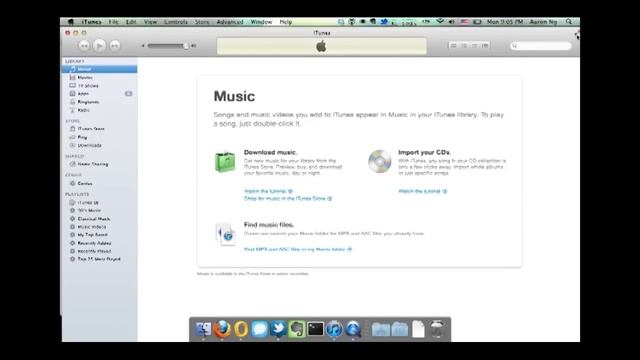The image size is (640, 360).
Task: Open the Store menu
Action: click(x=202, y=22)
